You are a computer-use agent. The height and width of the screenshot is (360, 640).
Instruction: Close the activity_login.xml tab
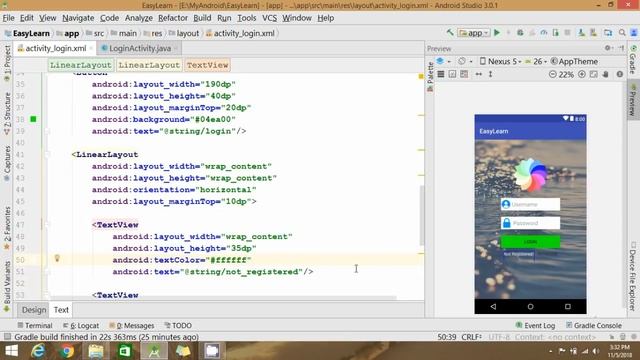pyautogui.click(x=91, y=48)
